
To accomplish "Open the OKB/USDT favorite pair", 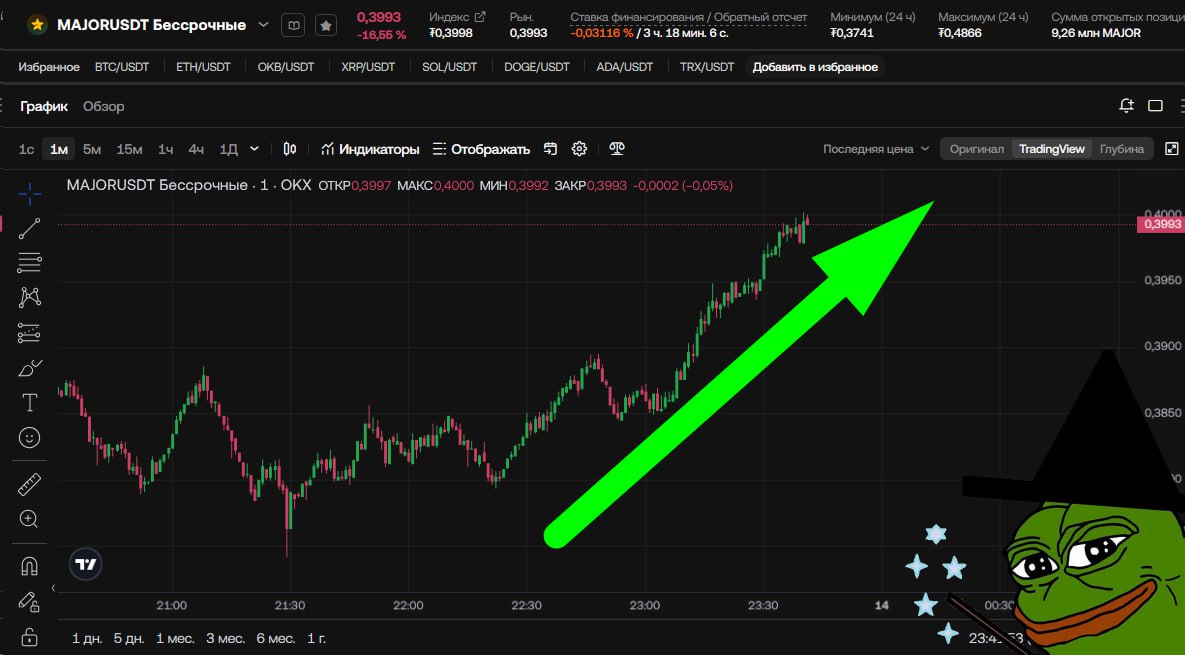I will (x=286, y=66).
